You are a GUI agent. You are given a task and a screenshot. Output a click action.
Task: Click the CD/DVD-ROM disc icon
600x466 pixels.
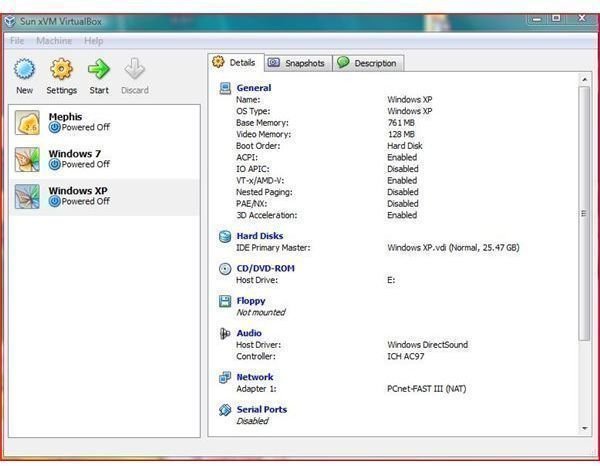click(225, 269)
